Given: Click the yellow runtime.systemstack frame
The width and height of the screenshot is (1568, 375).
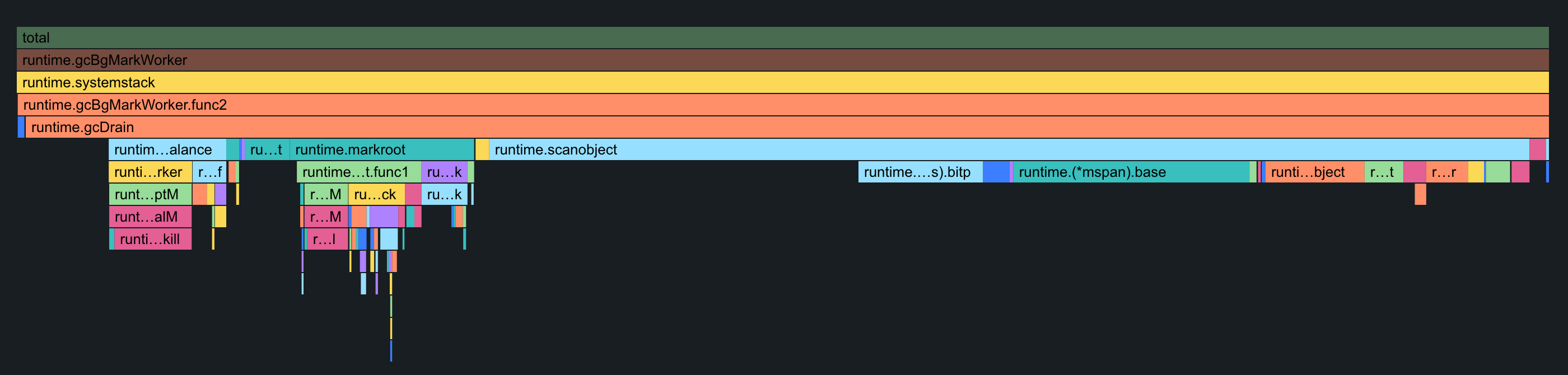Looking at the screenshot, I should coord(782,83).
